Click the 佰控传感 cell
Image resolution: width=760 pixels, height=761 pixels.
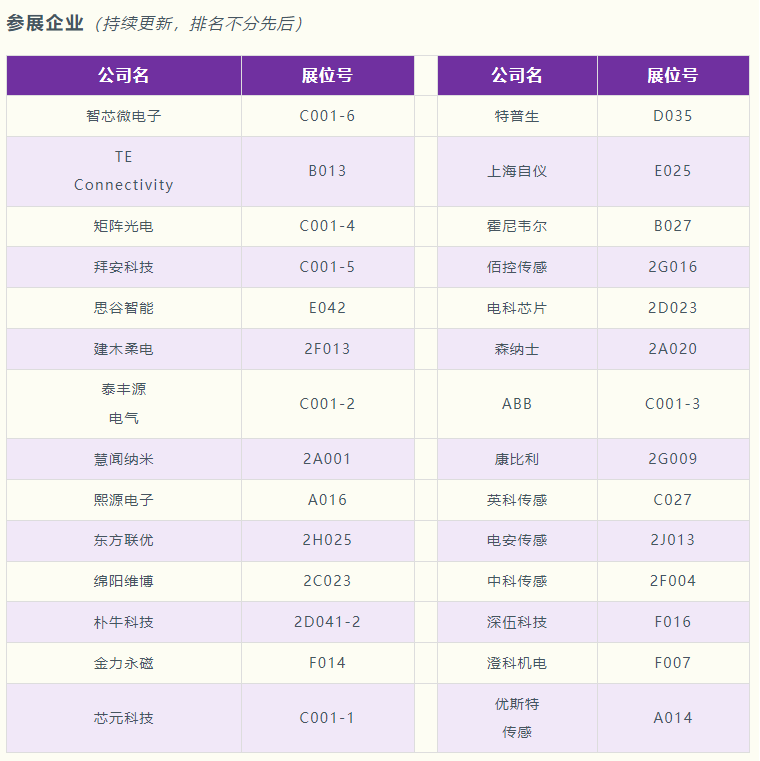tap(517, 267)
